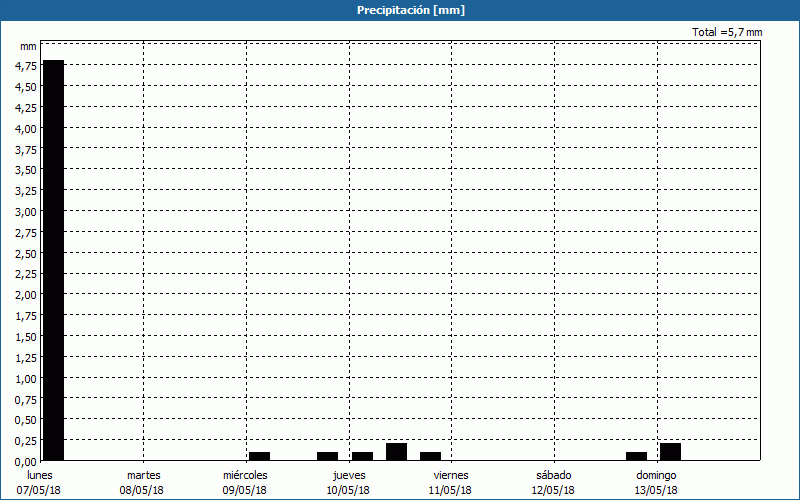Click the 0,00 axis value

coord(26,462)
